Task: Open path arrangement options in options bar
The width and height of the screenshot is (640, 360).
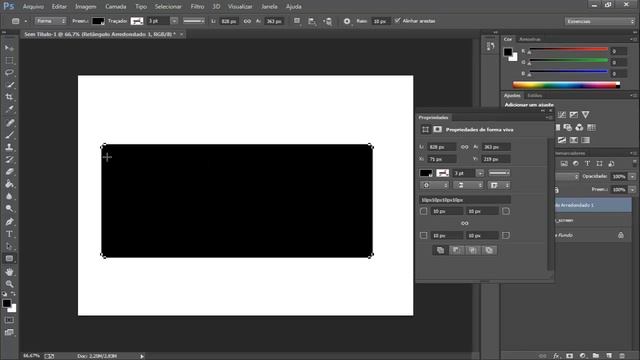Action: (x=328, y=21)
